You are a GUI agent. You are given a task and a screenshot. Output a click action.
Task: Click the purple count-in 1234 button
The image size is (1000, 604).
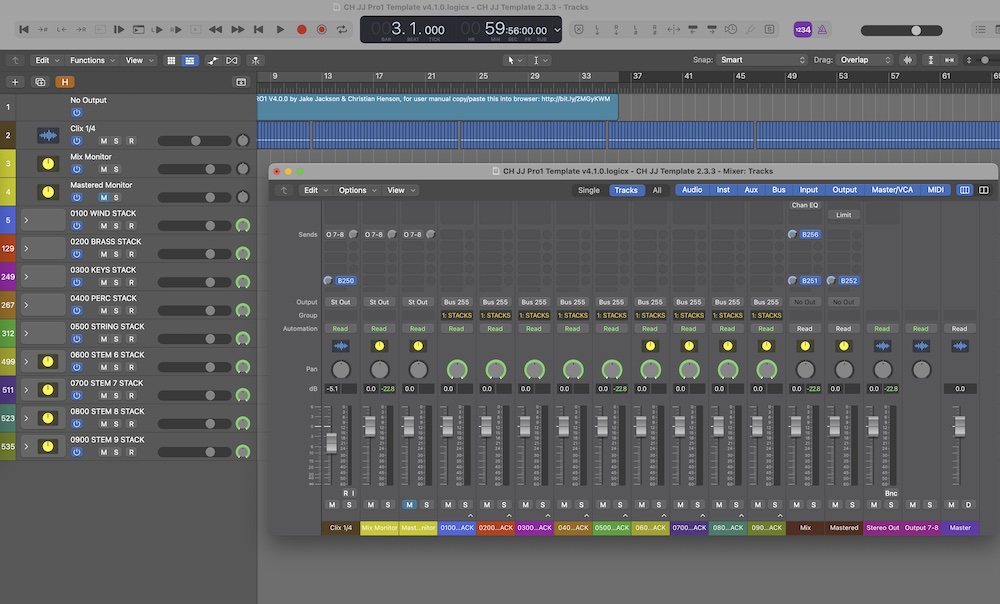(802, 30)
